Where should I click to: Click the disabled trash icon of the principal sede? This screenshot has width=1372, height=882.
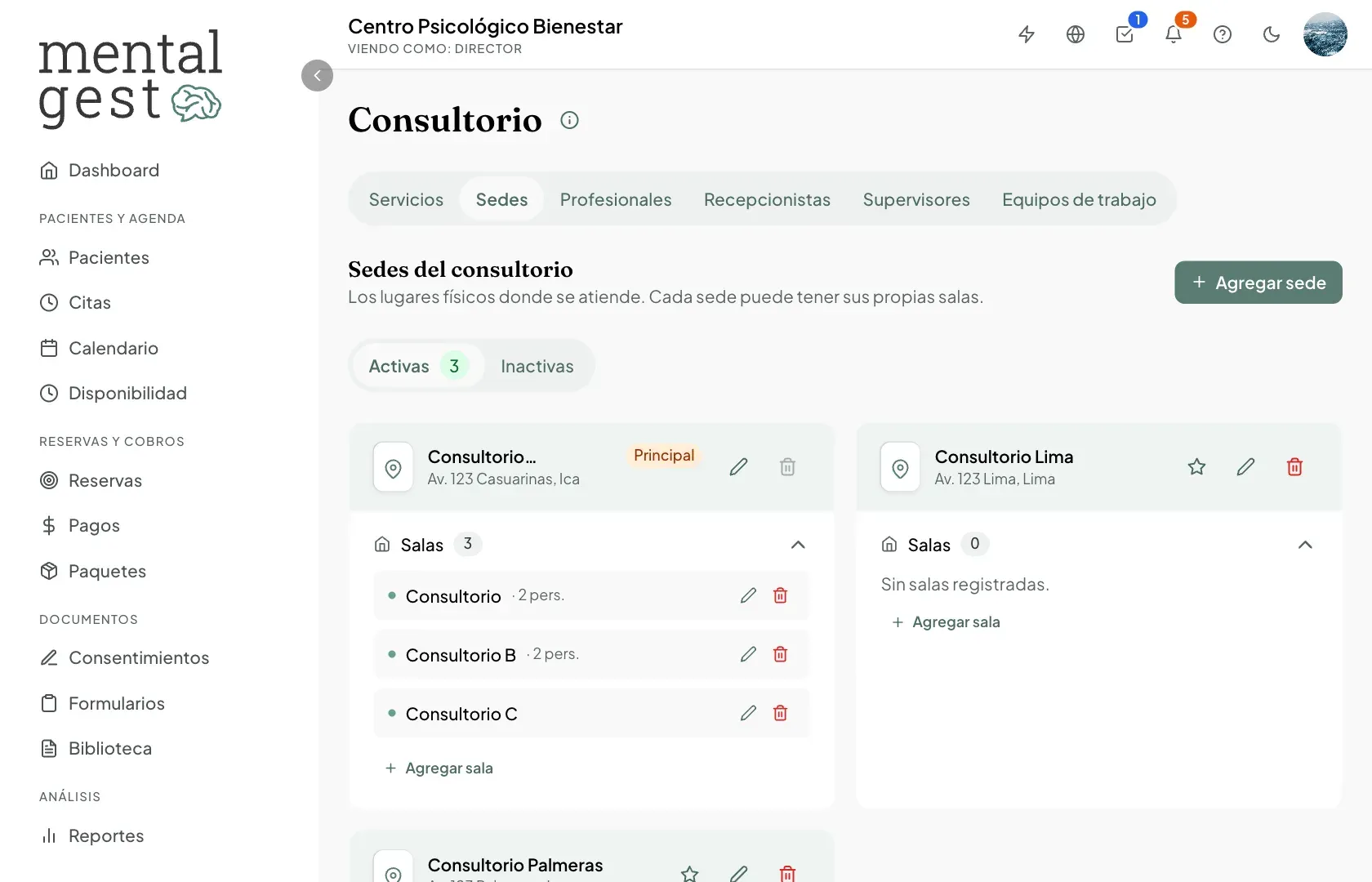tap(787, 467)
